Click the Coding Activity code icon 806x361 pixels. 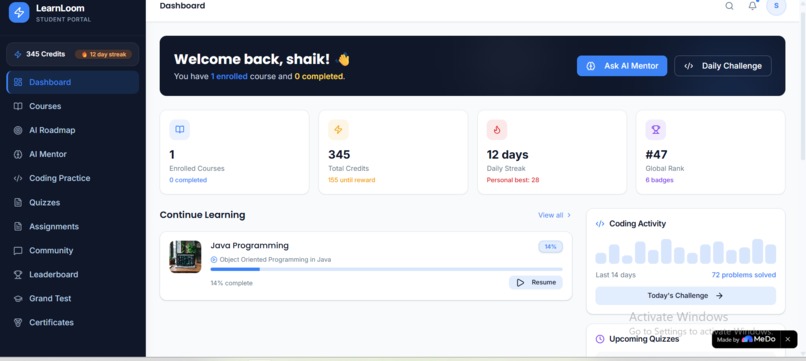pyautogui.click(x=600, y=224)
